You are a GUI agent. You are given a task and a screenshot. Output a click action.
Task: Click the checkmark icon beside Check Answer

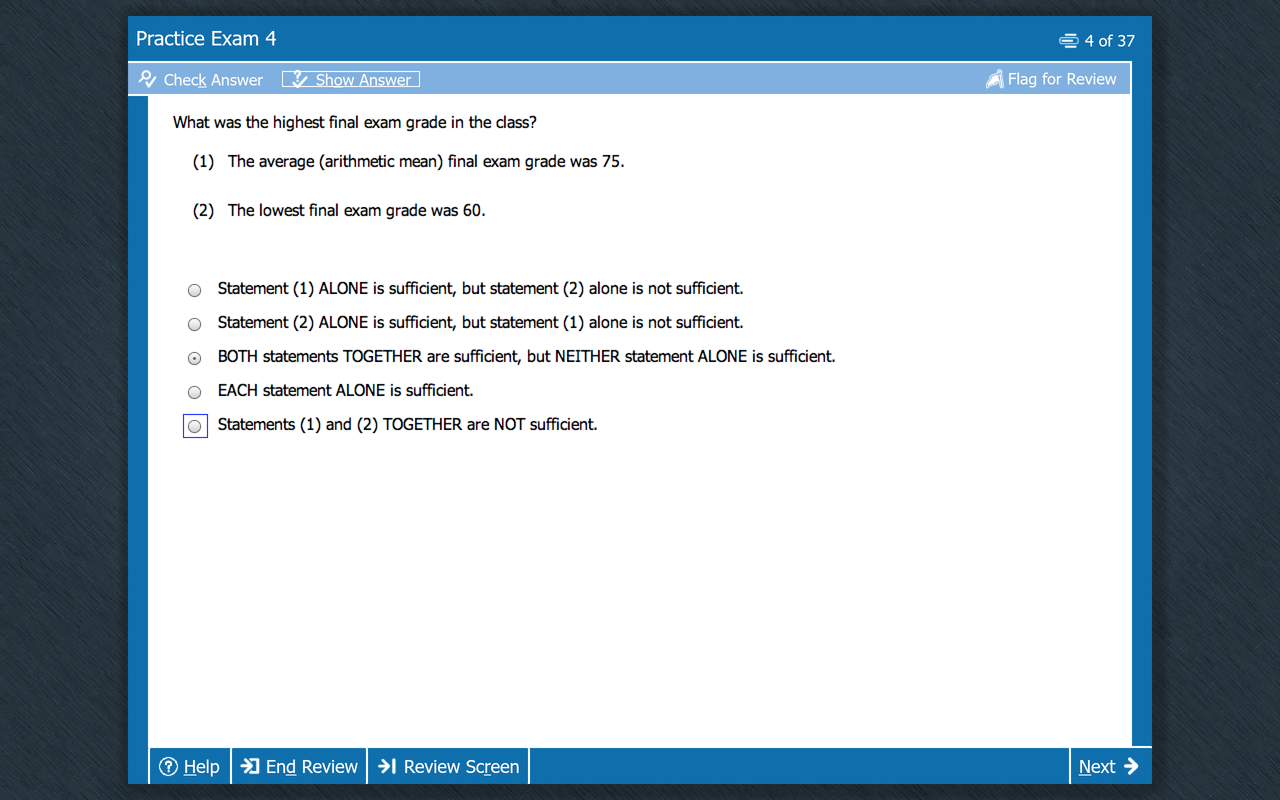click(148, 79)
